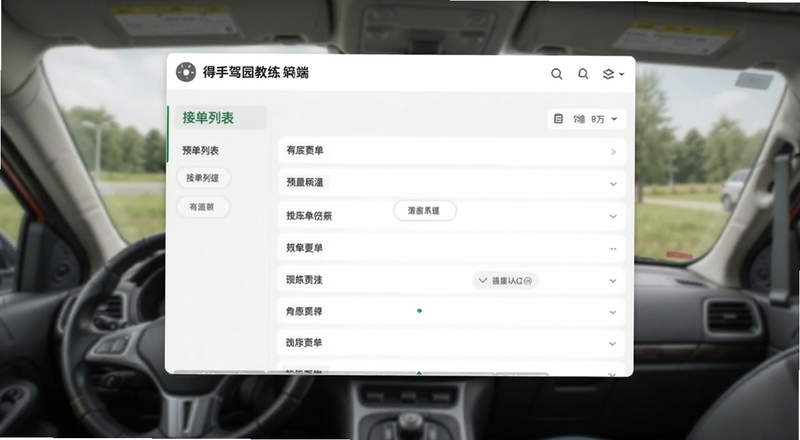Viewport: 800px width, 440px height.
Task: Select the second list row starting with 预
Action: 452,183
